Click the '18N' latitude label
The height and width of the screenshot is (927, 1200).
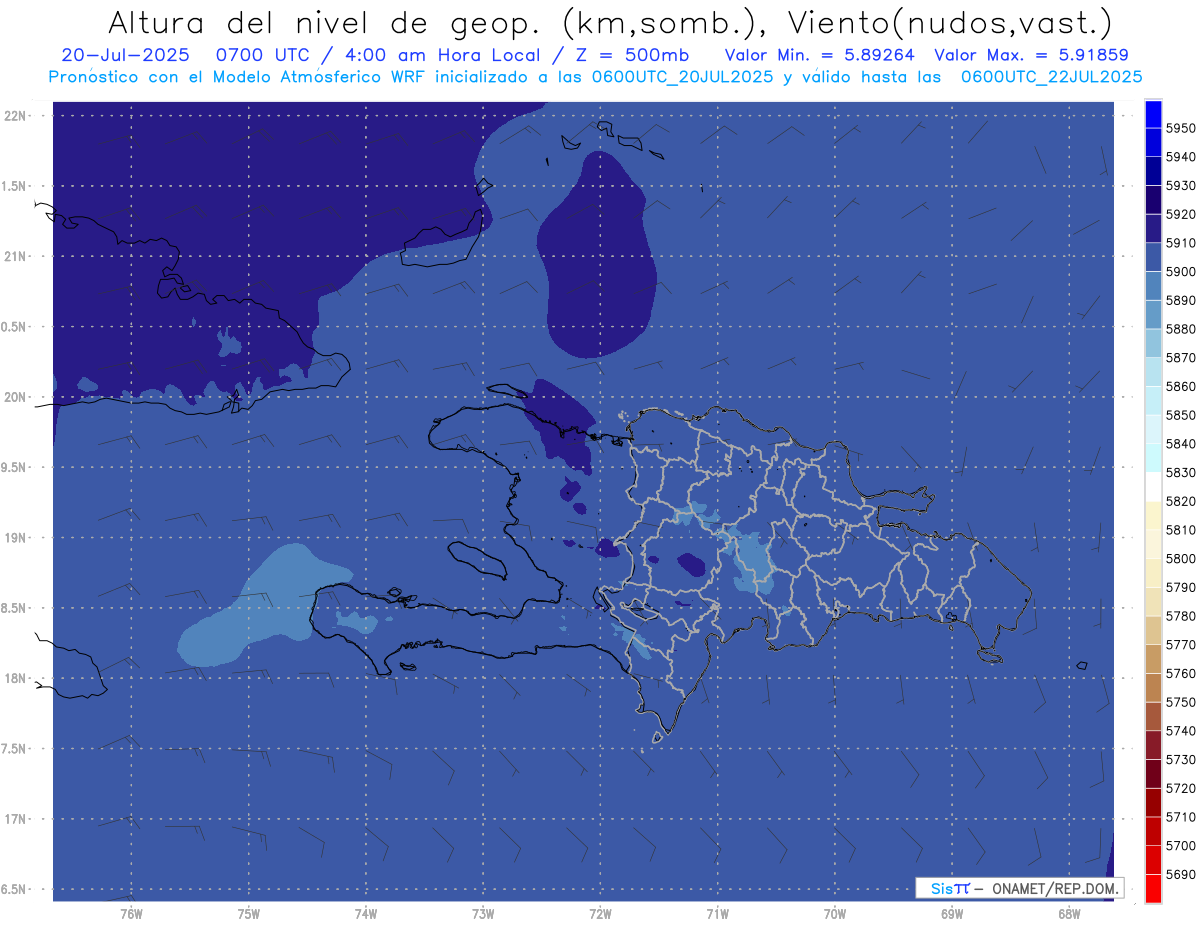point(15,678)
